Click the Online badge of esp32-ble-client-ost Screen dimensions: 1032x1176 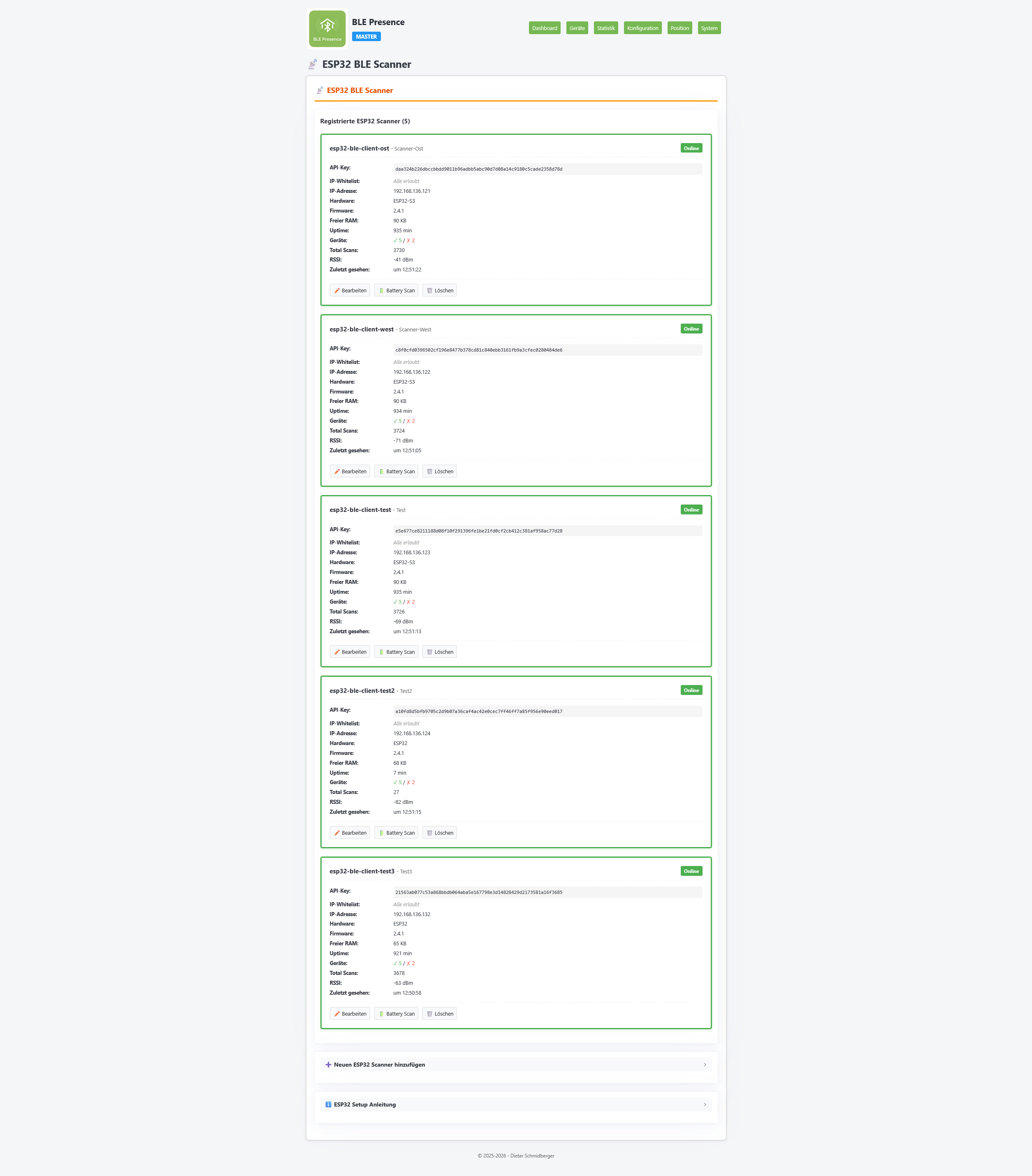click(x=691, y=148)
